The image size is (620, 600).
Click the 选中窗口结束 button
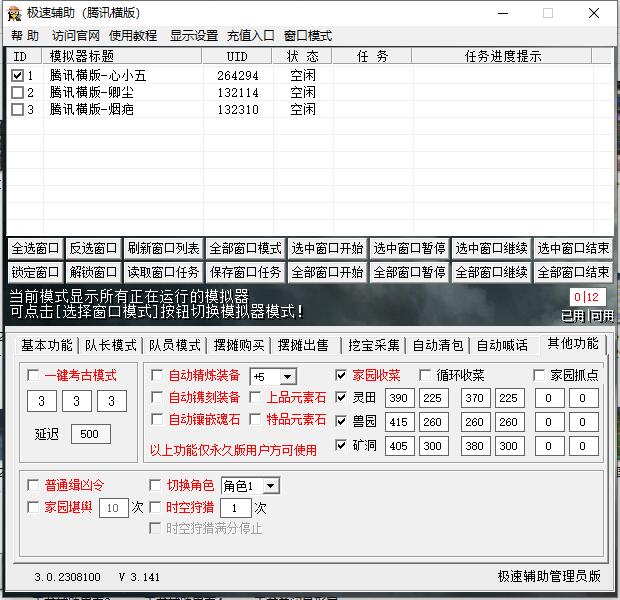(573, 248)
